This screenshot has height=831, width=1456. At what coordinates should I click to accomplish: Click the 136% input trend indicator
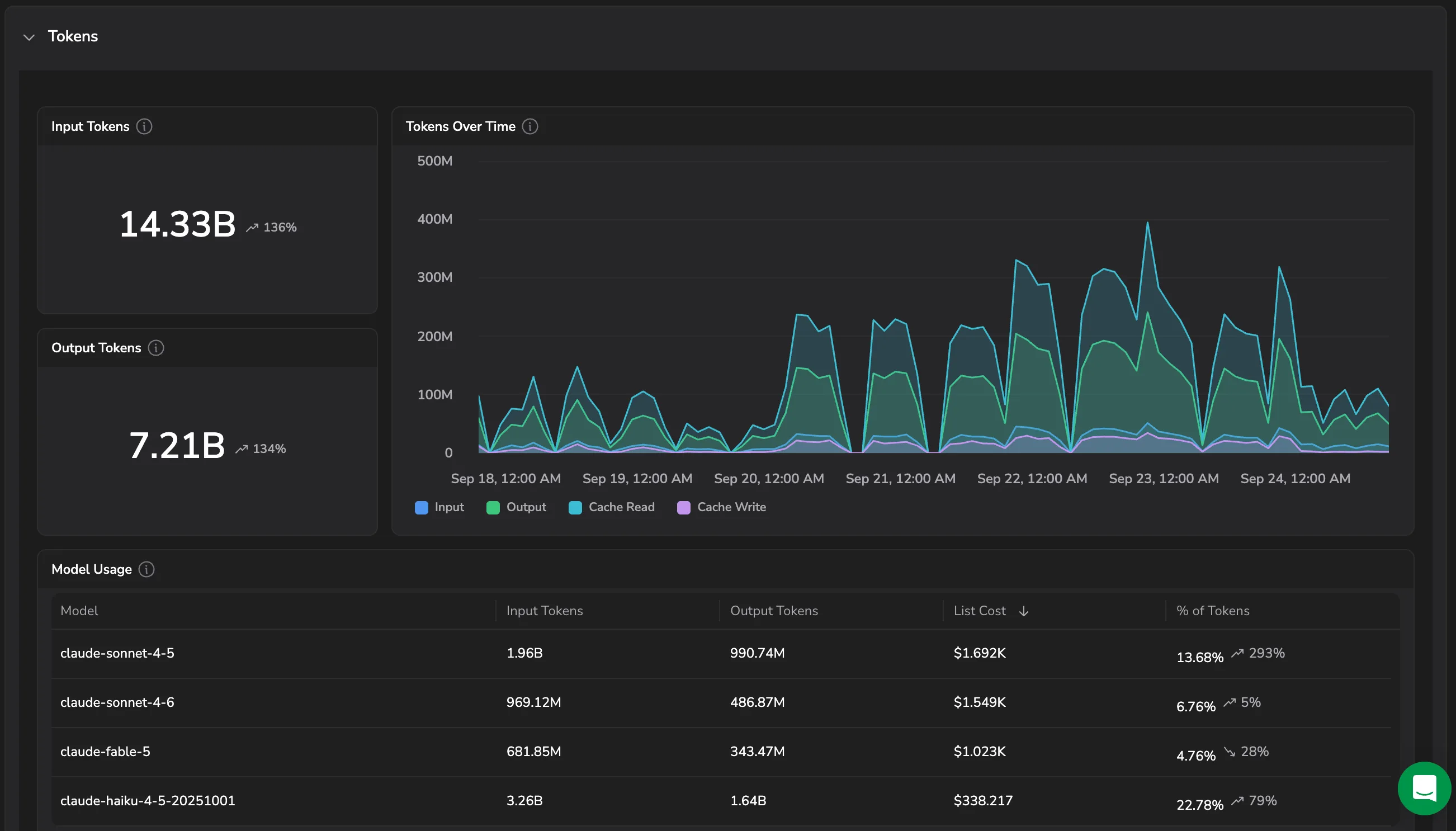272,228
